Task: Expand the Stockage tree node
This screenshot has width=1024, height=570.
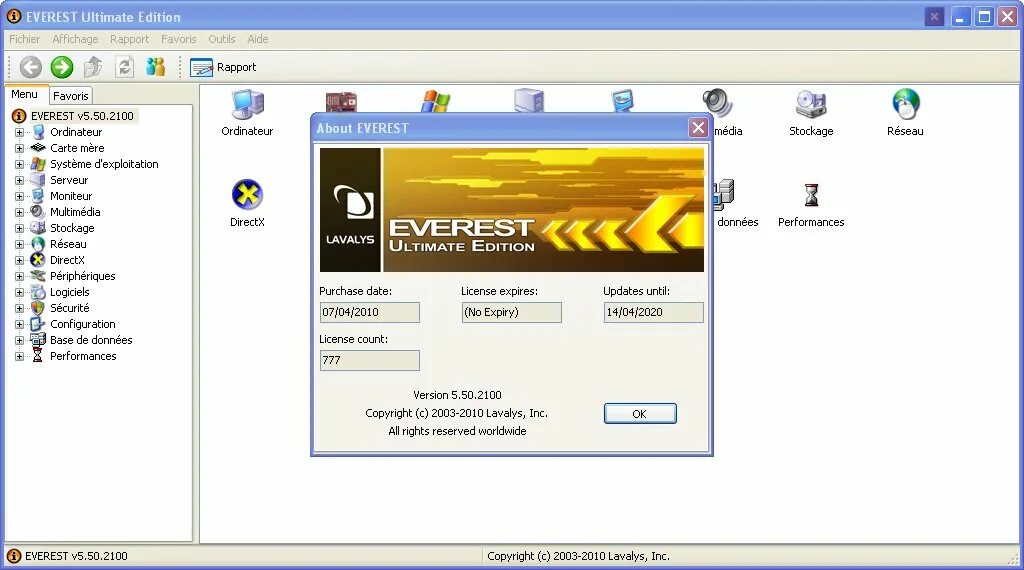Action: [20, 228]
